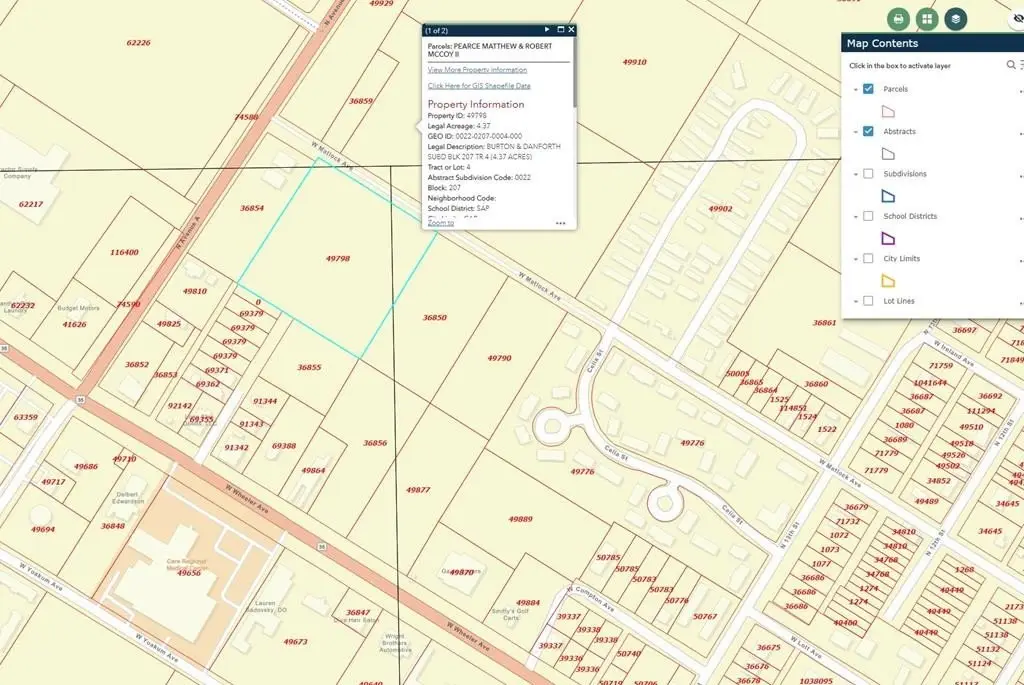This screenshot has height=685, width=1024.
Task: Collapse the Parcels layer legend arrow
Action: [855, 90]
